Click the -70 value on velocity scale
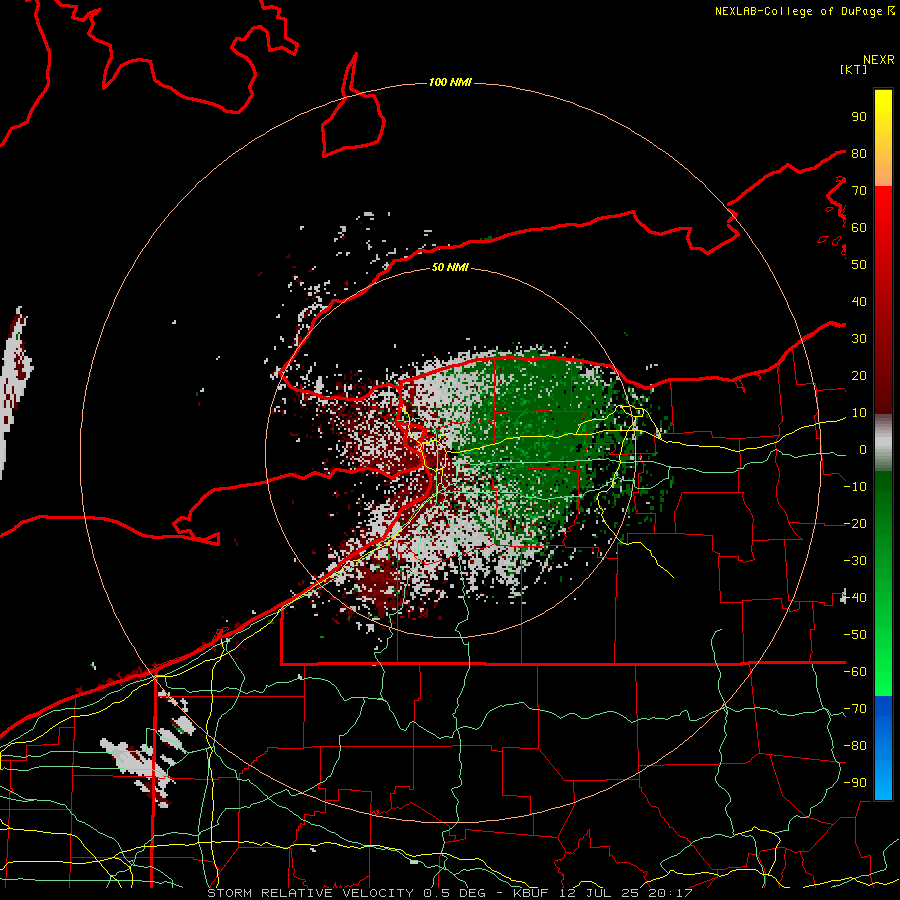 pos(855,709)
